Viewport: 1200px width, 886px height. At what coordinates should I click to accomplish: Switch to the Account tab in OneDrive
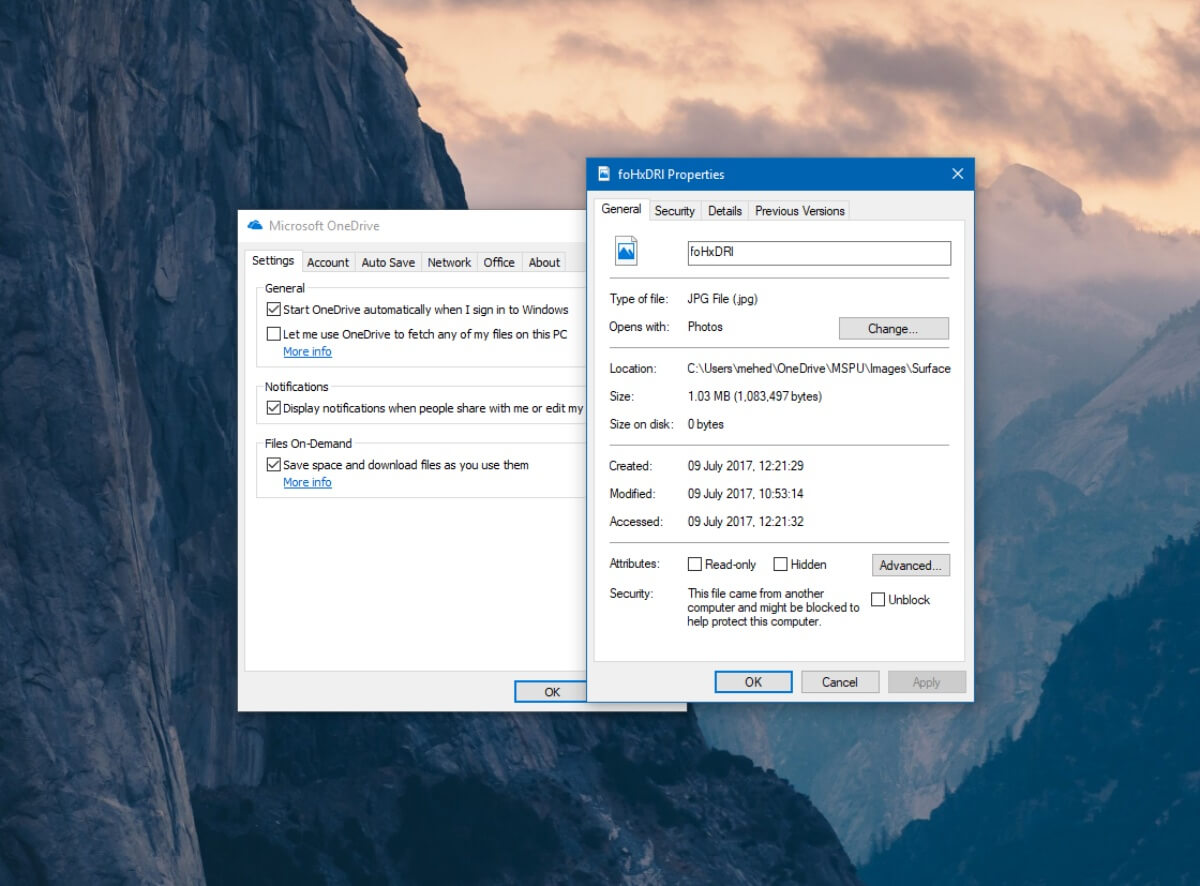328,262
